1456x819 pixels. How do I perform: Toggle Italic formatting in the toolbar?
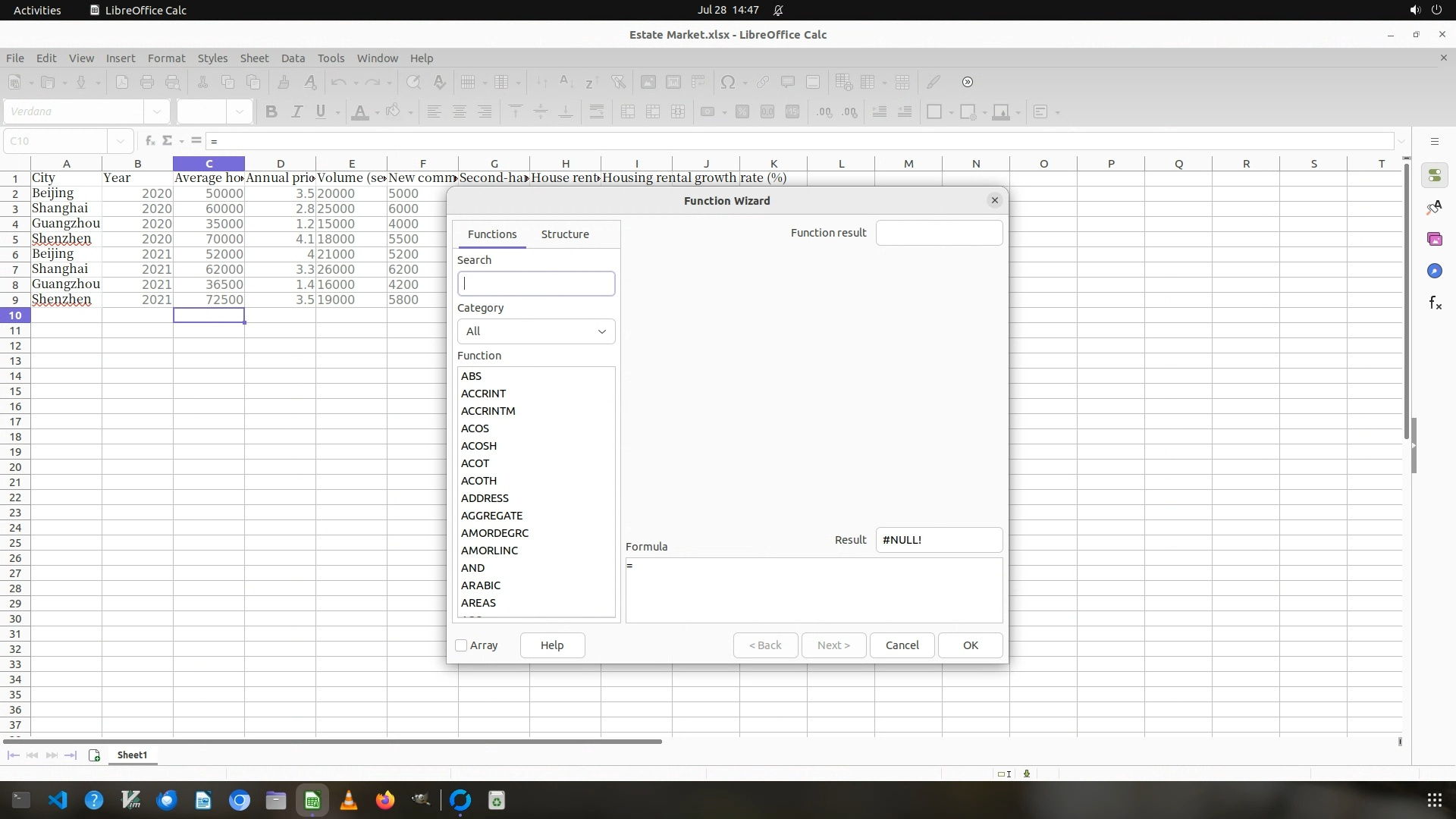[x=297, y=112]
